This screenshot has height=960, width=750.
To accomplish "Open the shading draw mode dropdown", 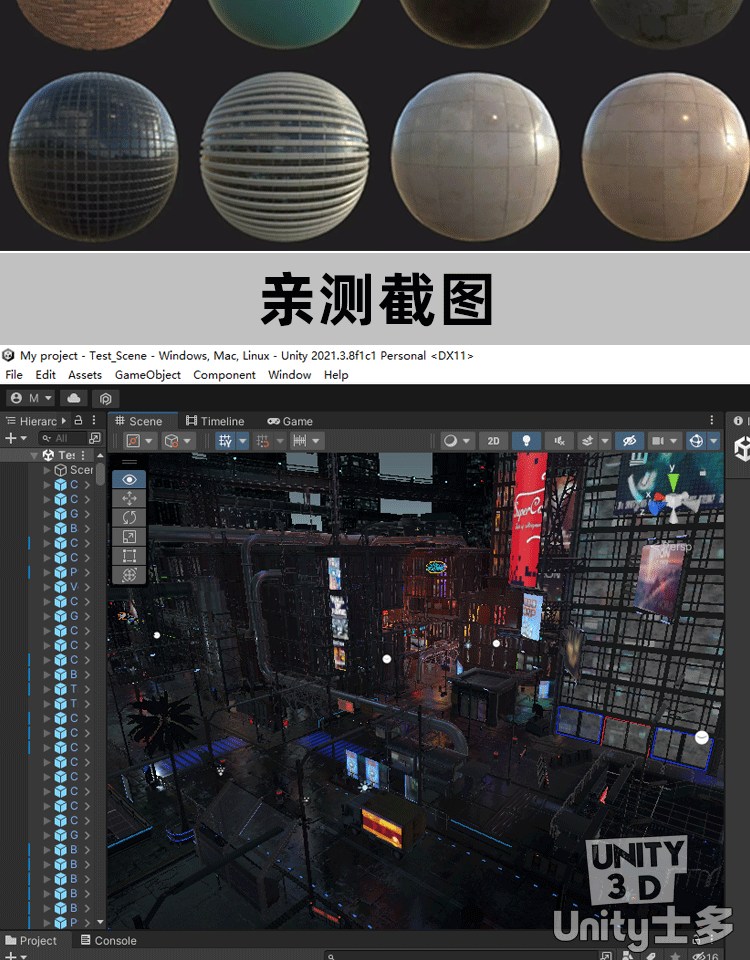I will tap(456, 441).
